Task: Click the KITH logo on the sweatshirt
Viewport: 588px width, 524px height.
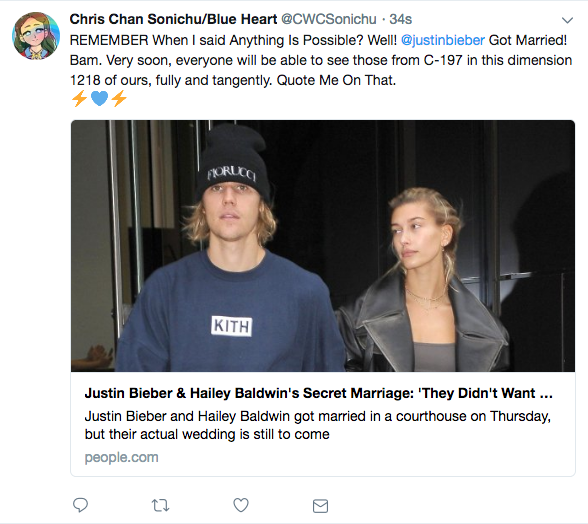Action: point(231,326)
